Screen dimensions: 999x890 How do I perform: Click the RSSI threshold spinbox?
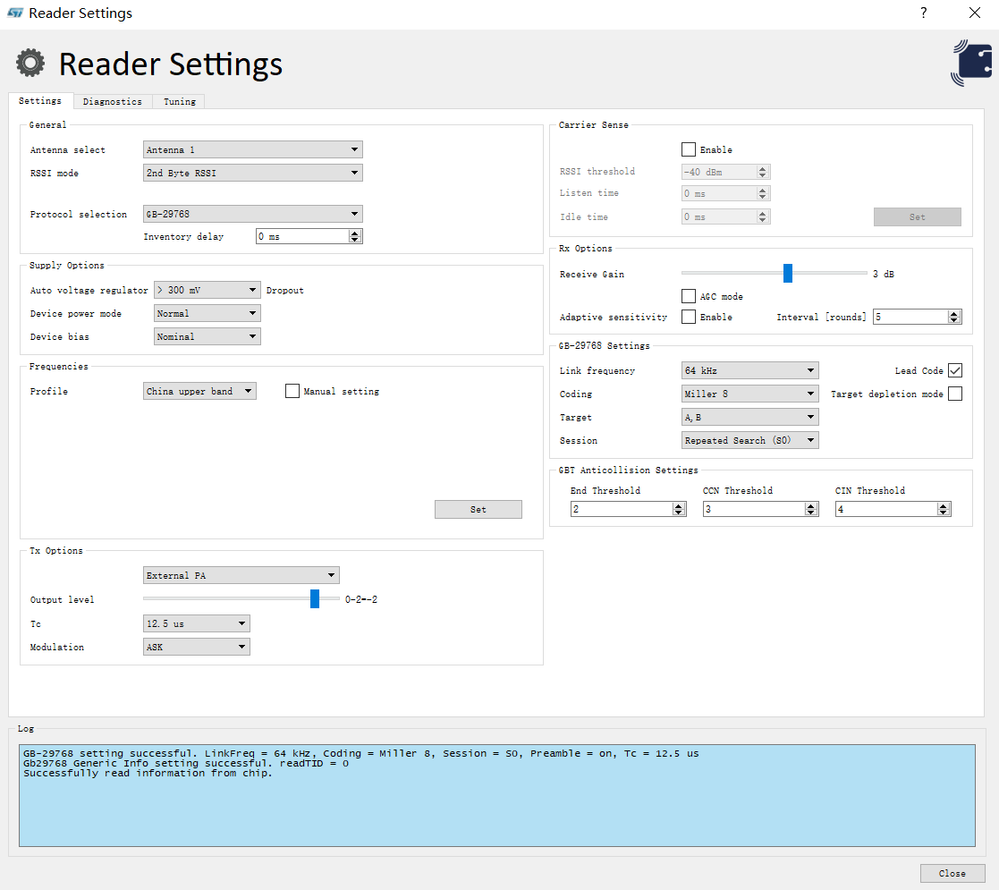[726, 172]
